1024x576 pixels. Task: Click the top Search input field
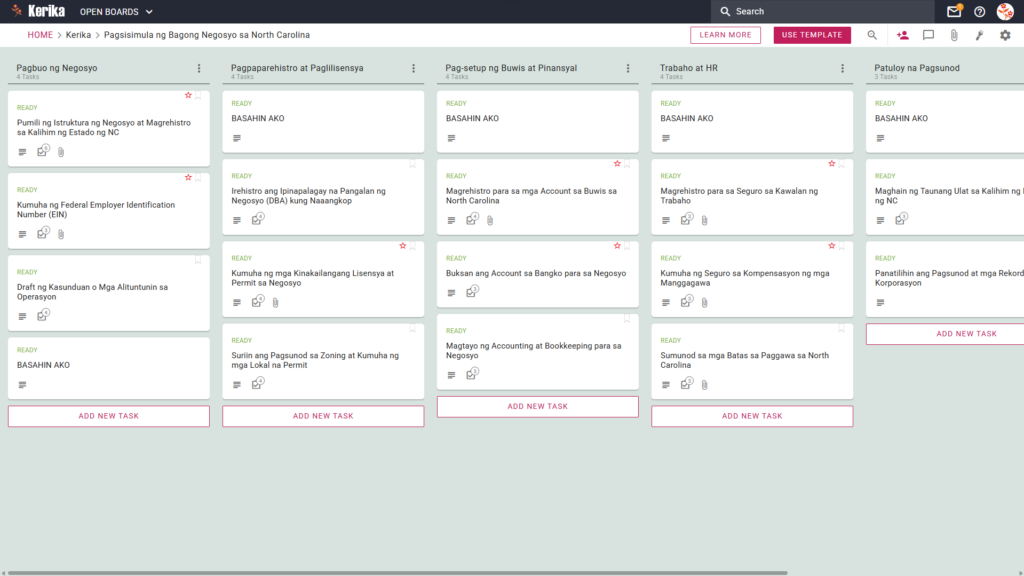tap(823, 11)
